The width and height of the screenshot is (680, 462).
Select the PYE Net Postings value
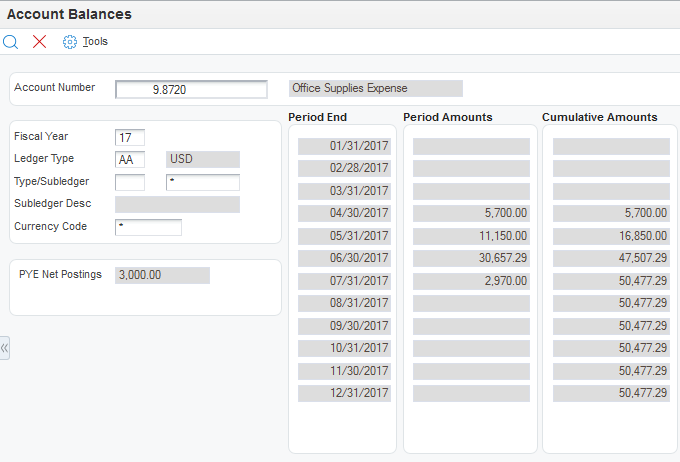[x=162, y=275]
